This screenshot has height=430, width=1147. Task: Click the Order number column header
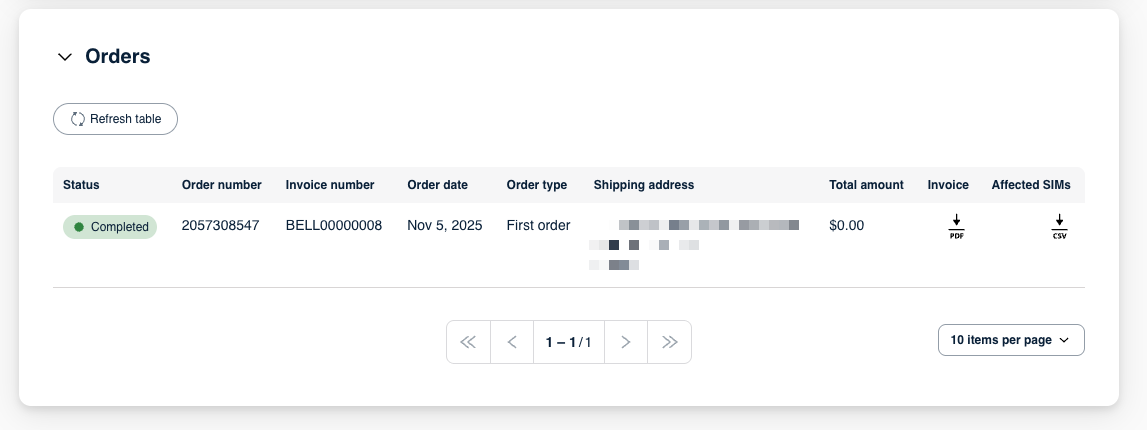coord(222,185)
